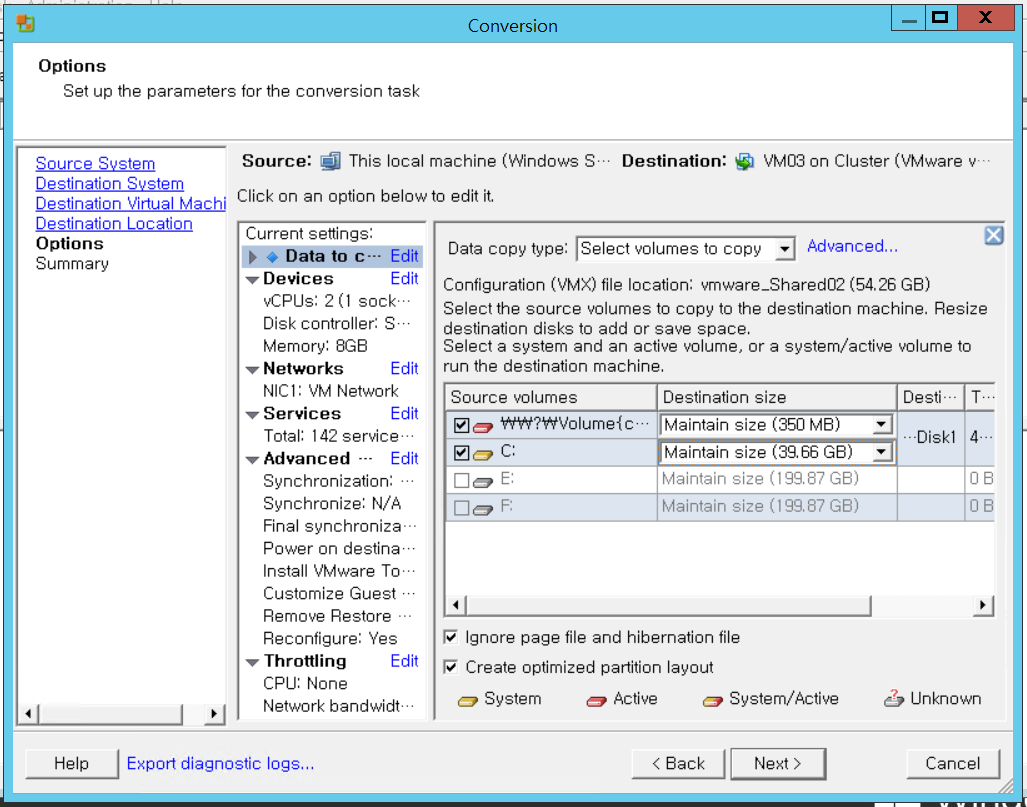Click the red active volume icon in first row
1027x807 pixels.
[x=483, y=427]
